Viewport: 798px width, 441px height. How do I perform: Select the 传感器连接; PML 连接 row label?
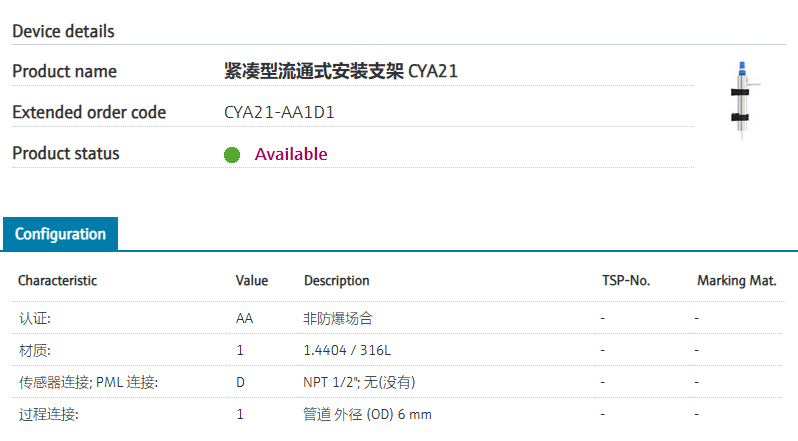(x=88, y=382)
